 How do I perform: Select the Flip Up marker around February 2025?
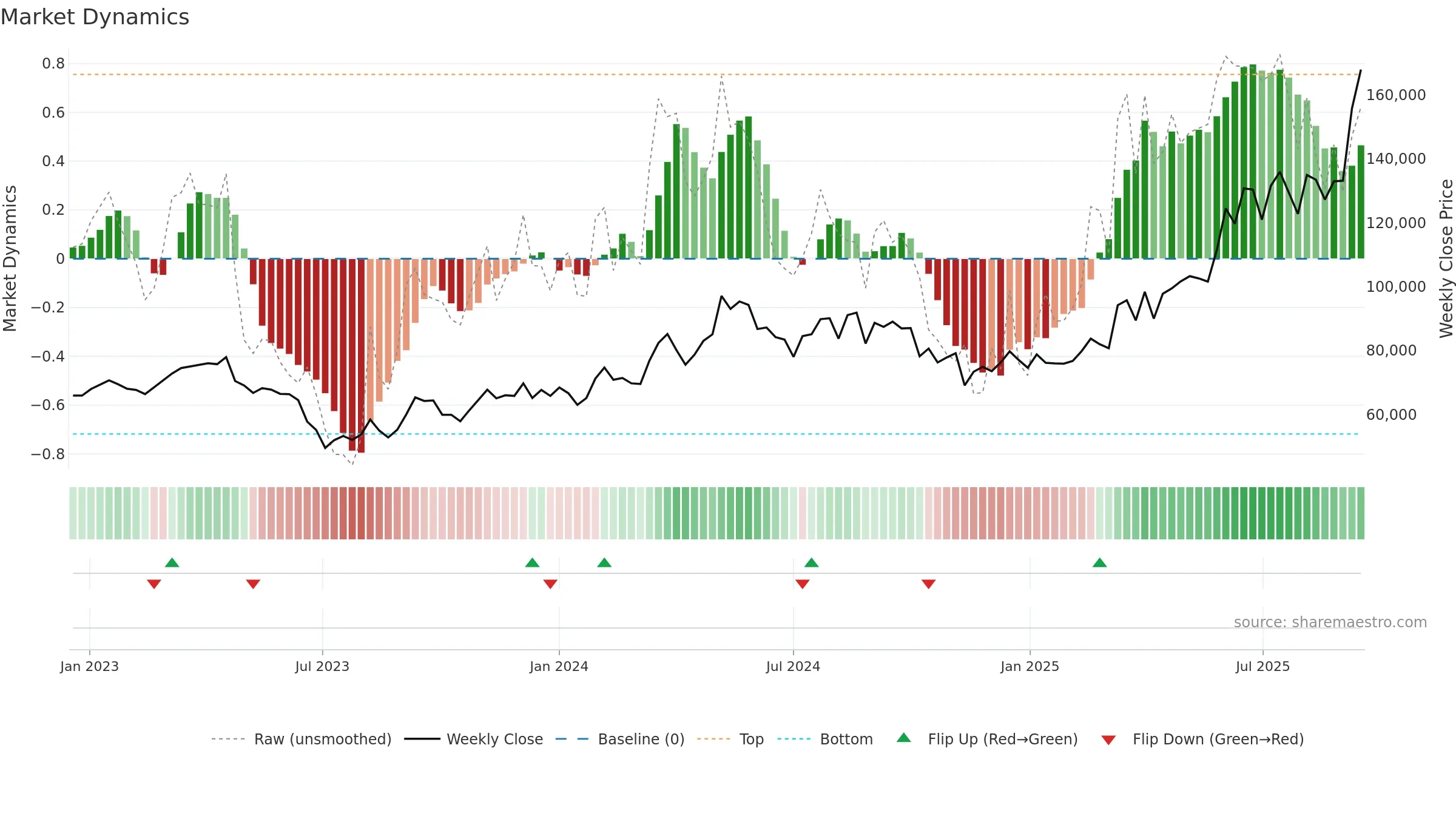point(1100,562)
